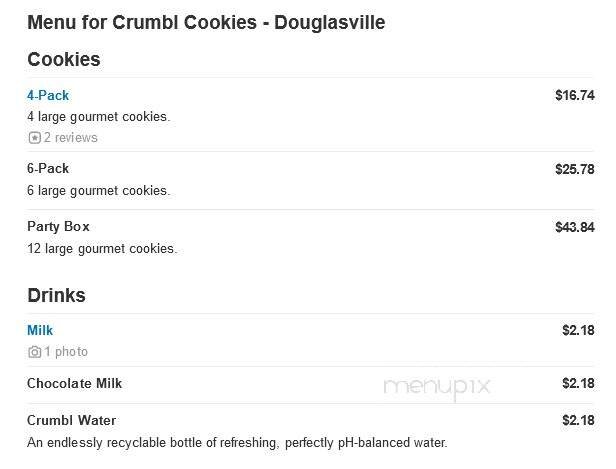616x469 pixels.
Task: Click the $25.78 price for 6-Pack
Action: [x=575, y=169]
